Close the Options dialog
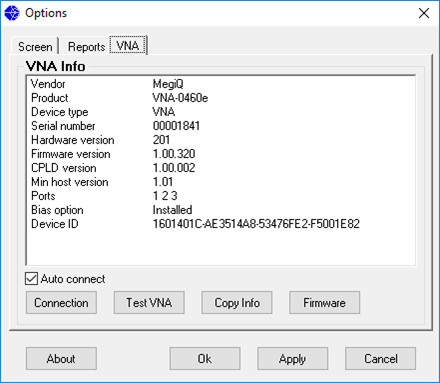440x383 pixels. (424, 13)
